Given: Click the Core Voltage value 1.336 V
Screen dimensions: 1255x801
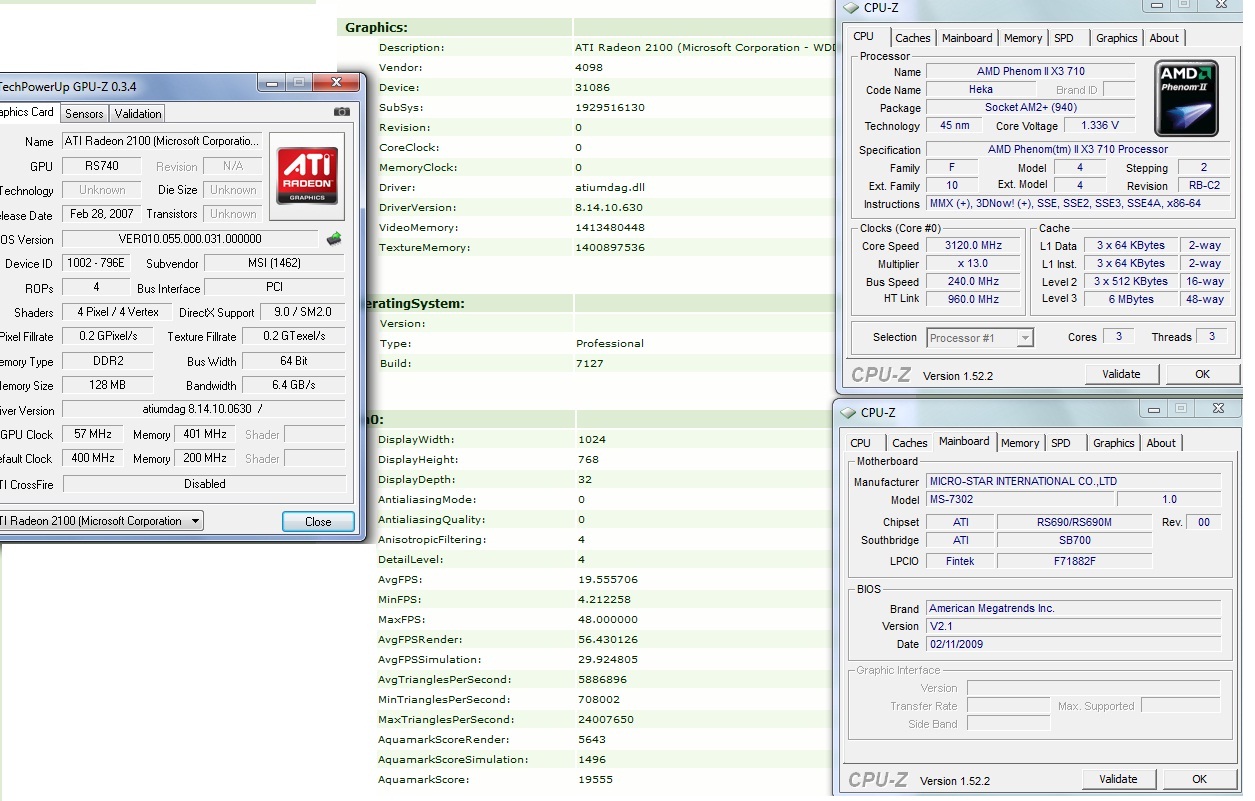Looking at the screenshot, I should point(1099,126).
